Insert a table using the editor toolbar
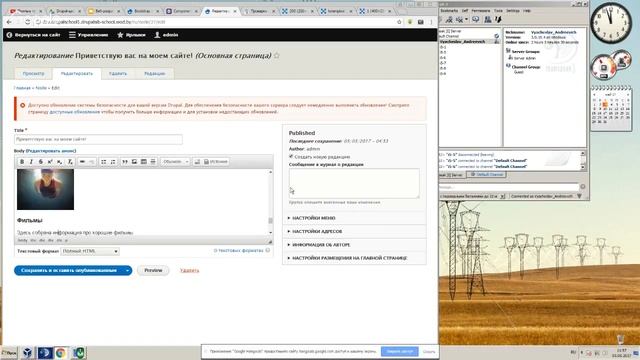Image resolution: width=640 pixels, height=360 pixels. point(144,162)
